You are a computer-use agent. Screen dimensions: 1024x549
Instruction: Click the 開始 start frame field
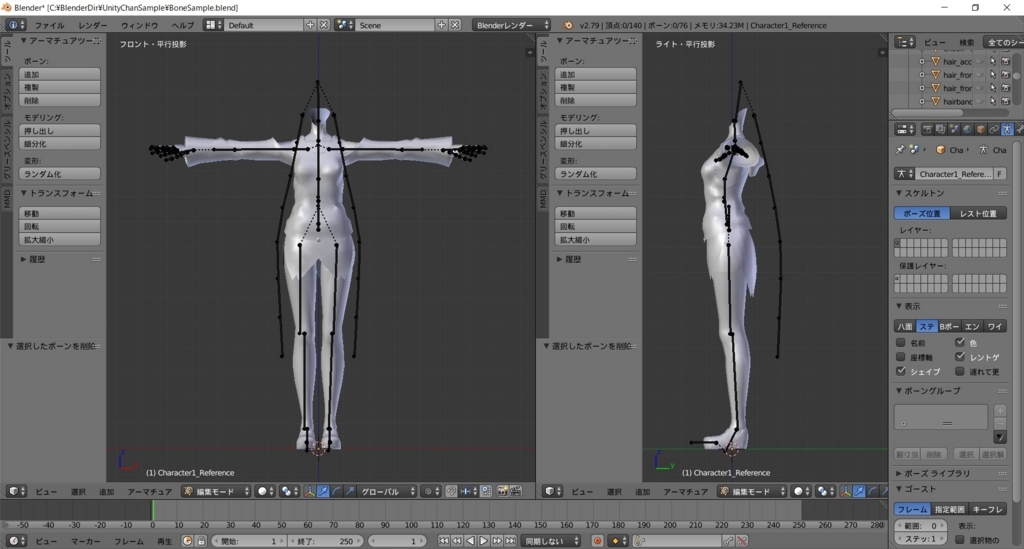click(x=248, y=541)
